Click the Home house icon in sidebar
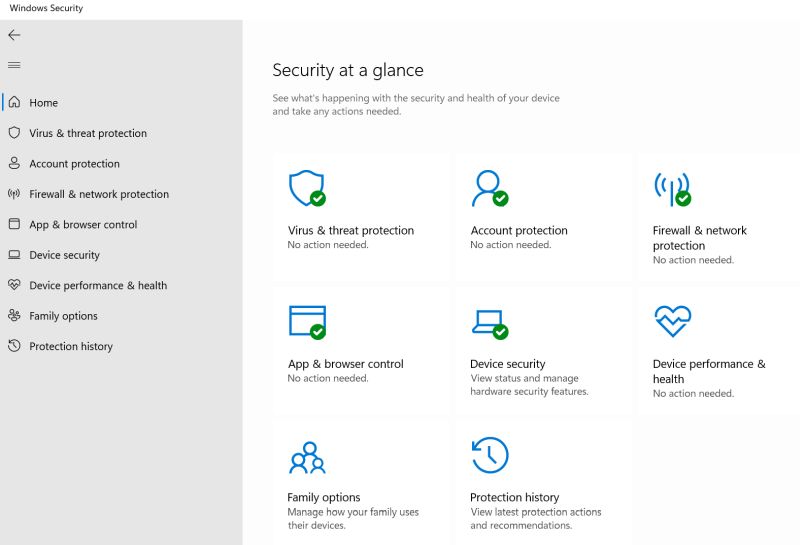The height and width of the screenshot is (545, 800). (14, 102)
